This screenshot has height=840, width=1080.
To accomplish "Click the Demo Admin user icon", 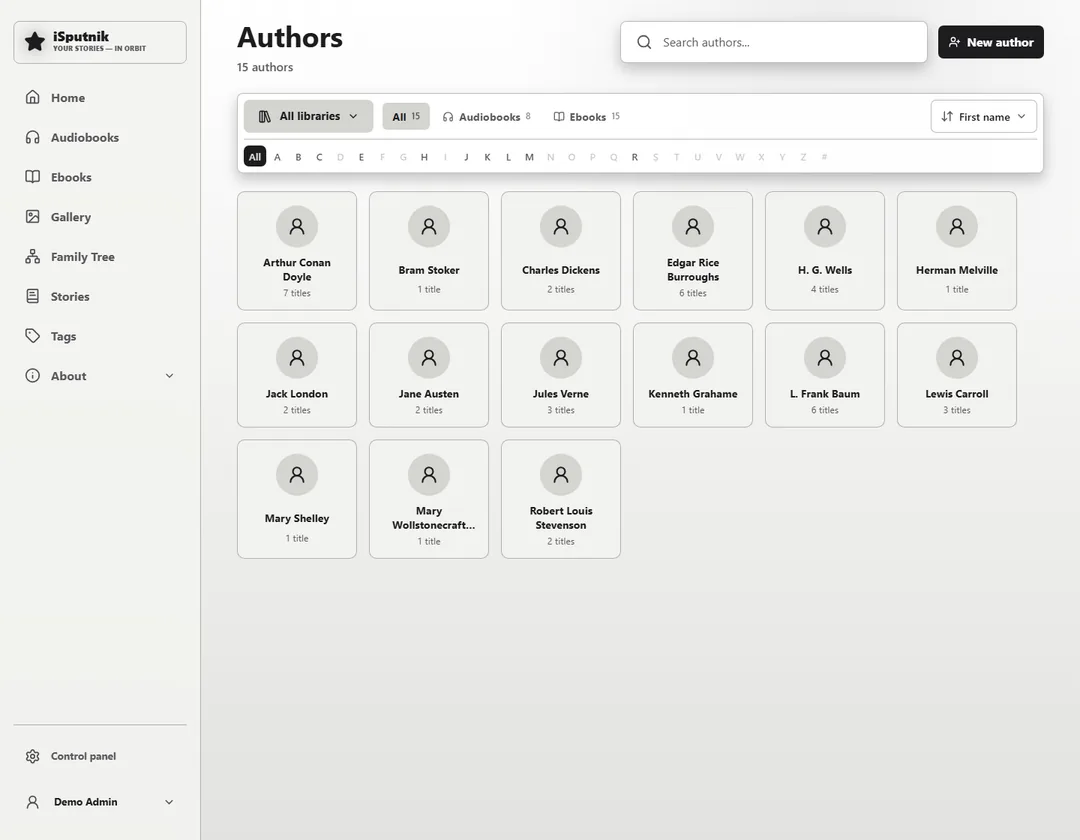I will [32, 801].
